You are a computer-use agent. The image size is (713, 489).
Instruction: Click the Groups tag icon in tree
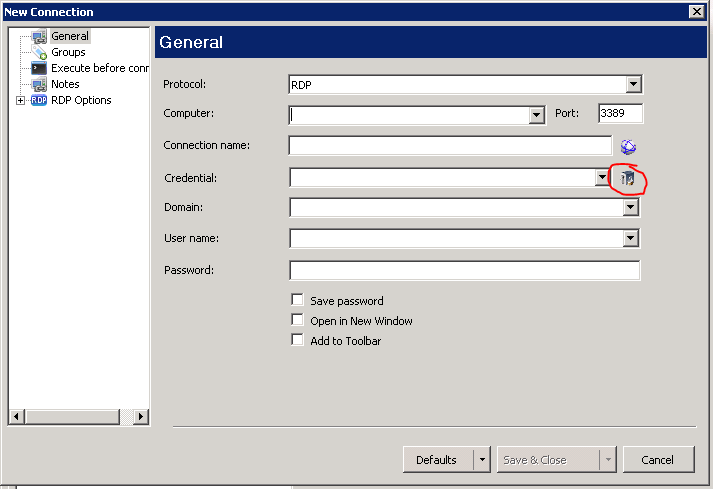click(39, 52)
